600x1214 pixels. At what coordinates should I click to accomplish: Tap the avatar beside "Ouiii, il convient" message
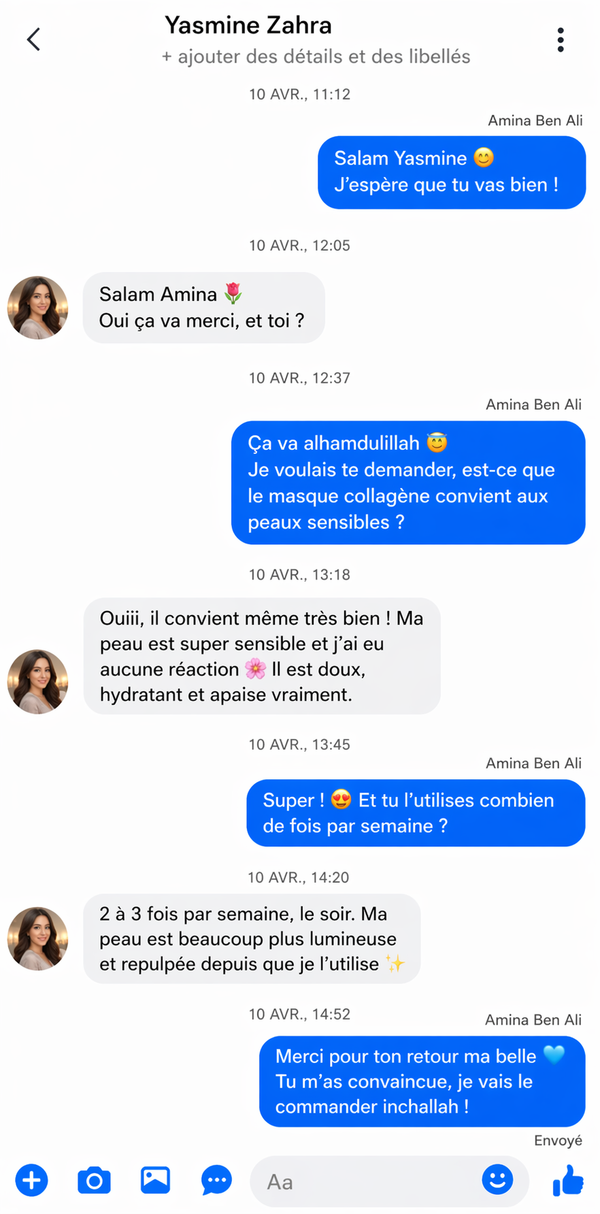(38, 682)
